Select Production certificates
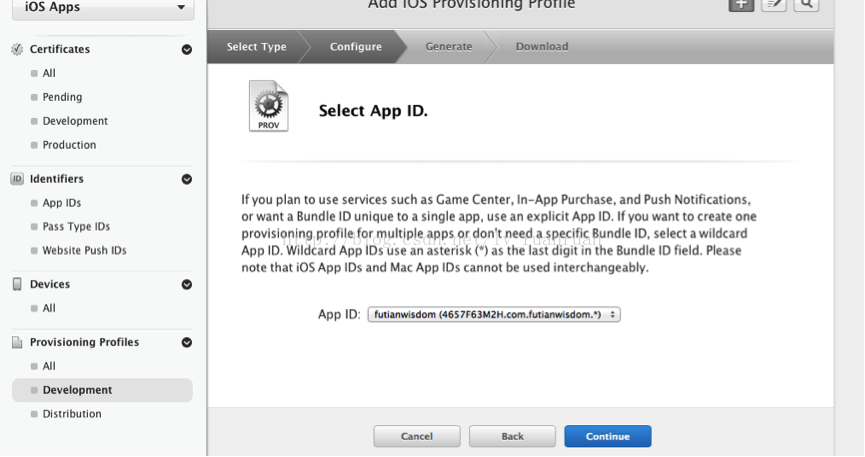The width and height of the screenshot is (865, 457). tap(70, 145)
